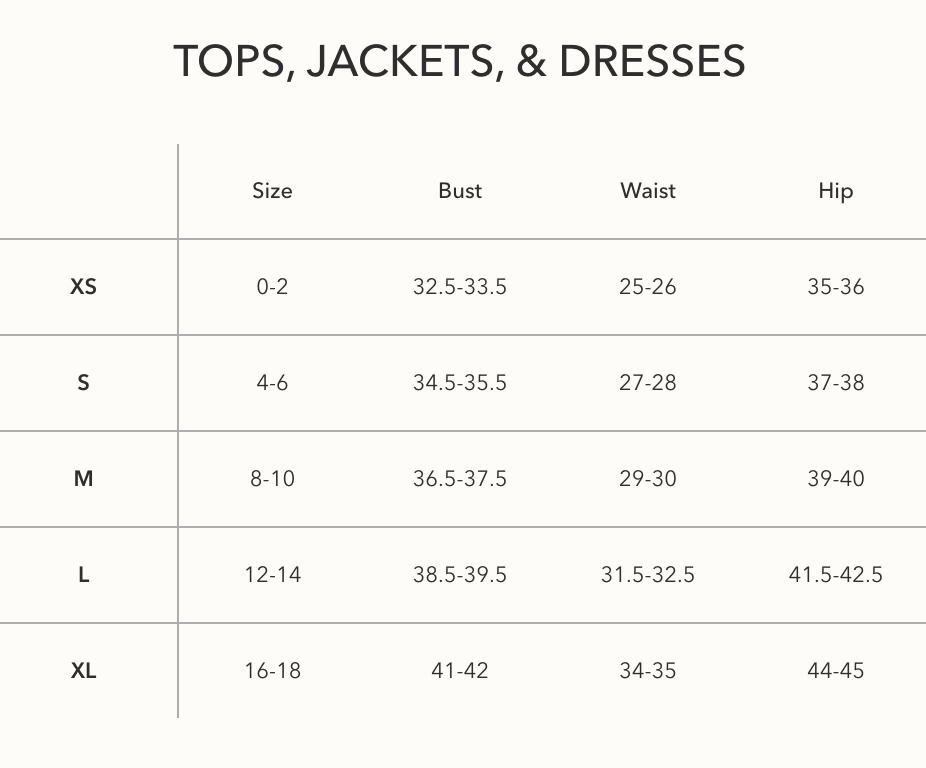
Task: Click the XL row label
Action: tap(83, 671)
